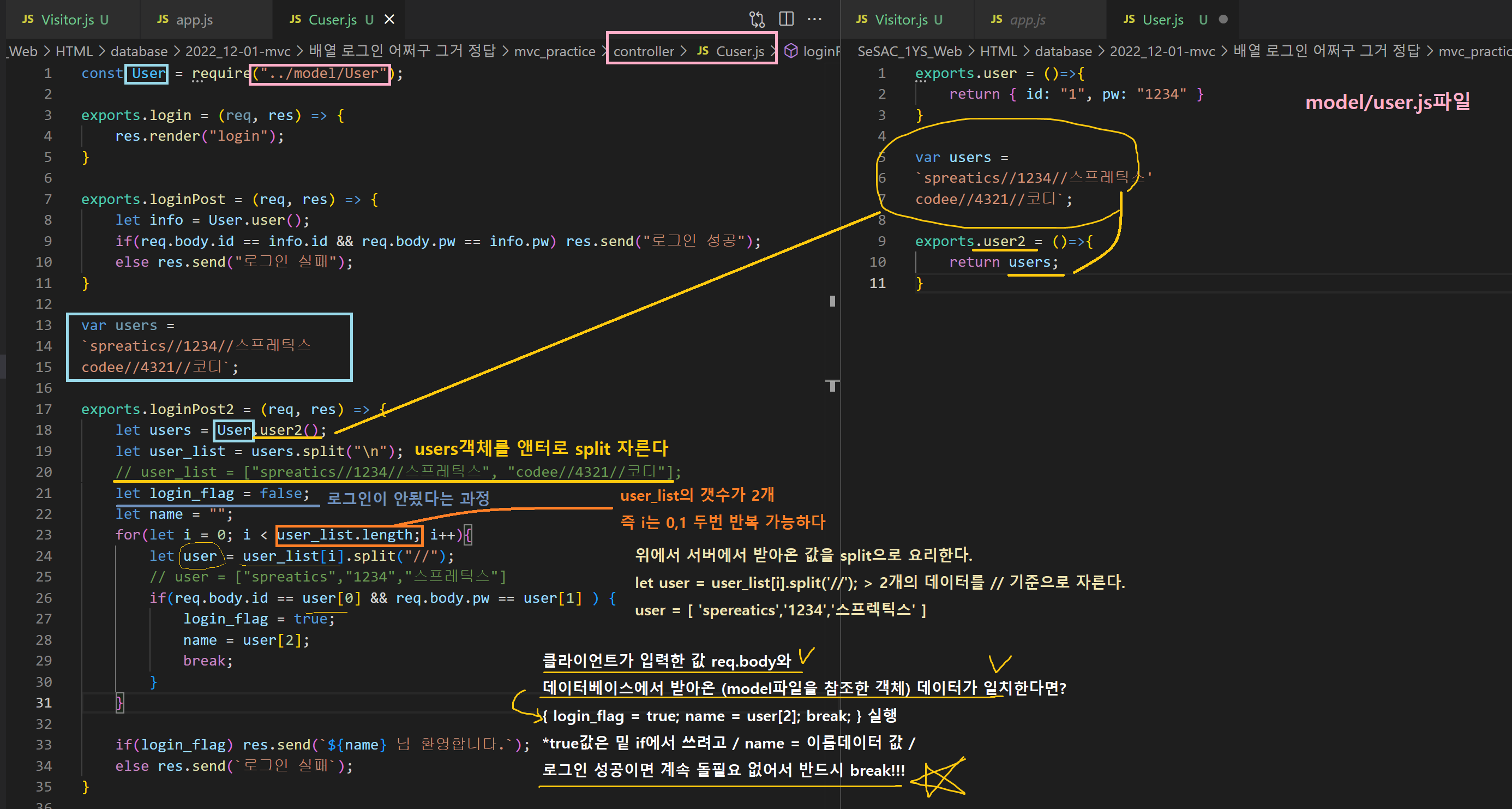The width and height of the screenshot is (1512, 809).
Task: Click the Cuser.js file breadcrumb item
Action: (740, 51)
